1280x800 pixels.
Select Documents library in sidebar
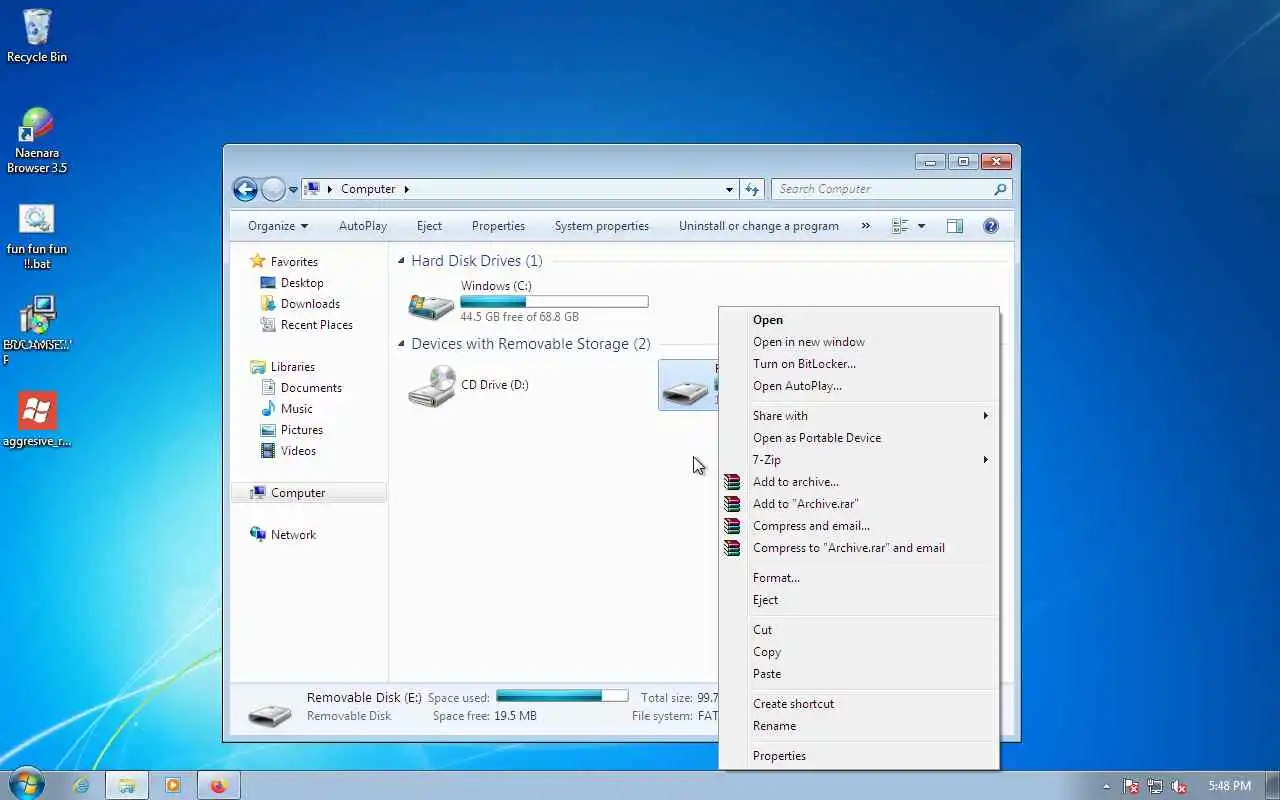coord(311,388)
